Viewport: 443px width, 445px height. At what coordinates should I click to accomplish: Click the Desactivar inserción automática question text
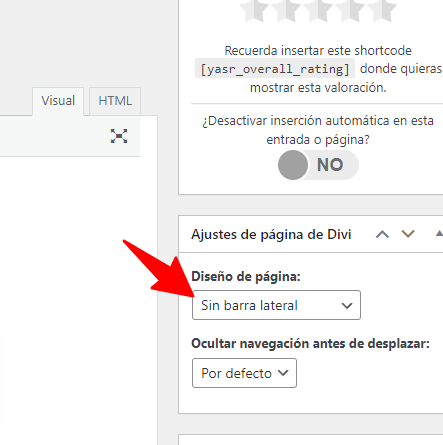318,130
